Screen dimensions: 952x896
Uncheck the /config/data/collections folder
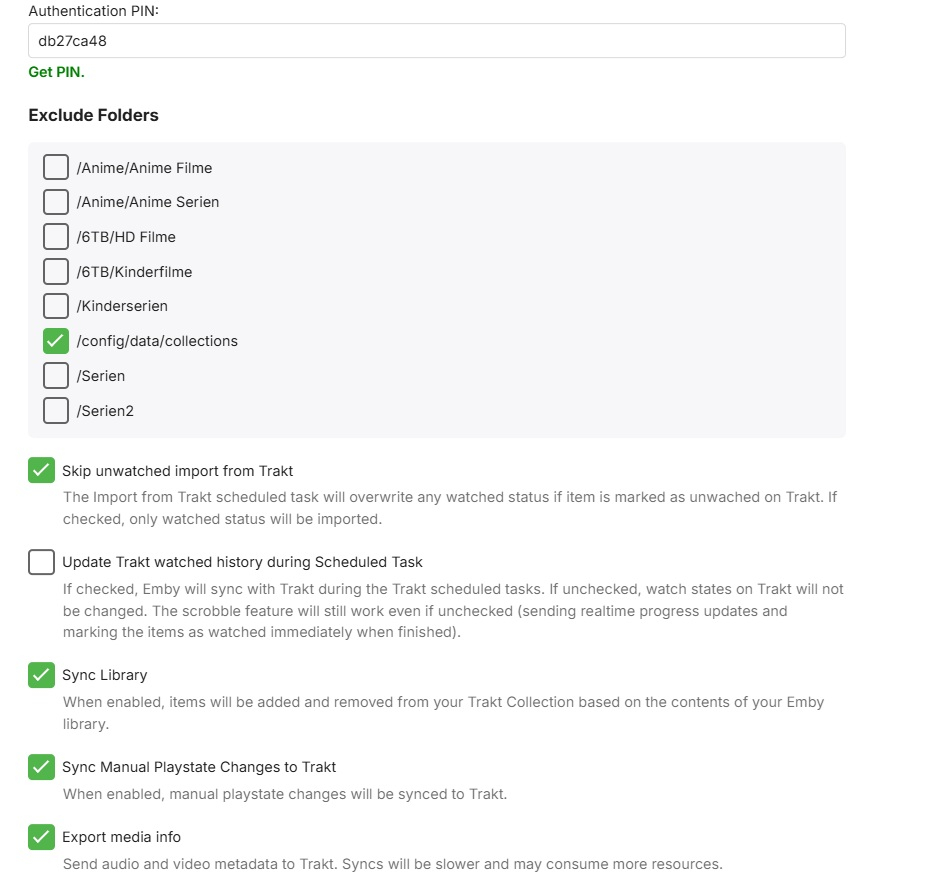point(56,341)
